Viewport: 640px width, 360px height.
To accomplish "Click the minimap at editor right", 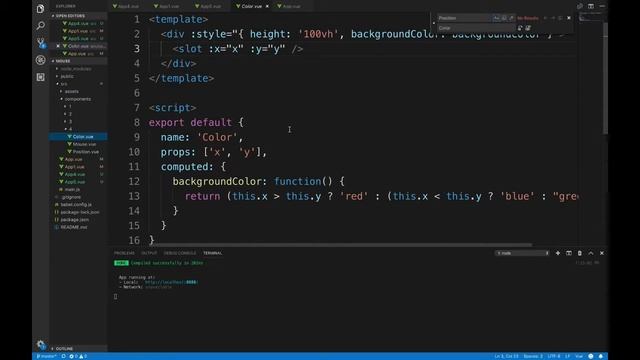I will coord(590,18).
